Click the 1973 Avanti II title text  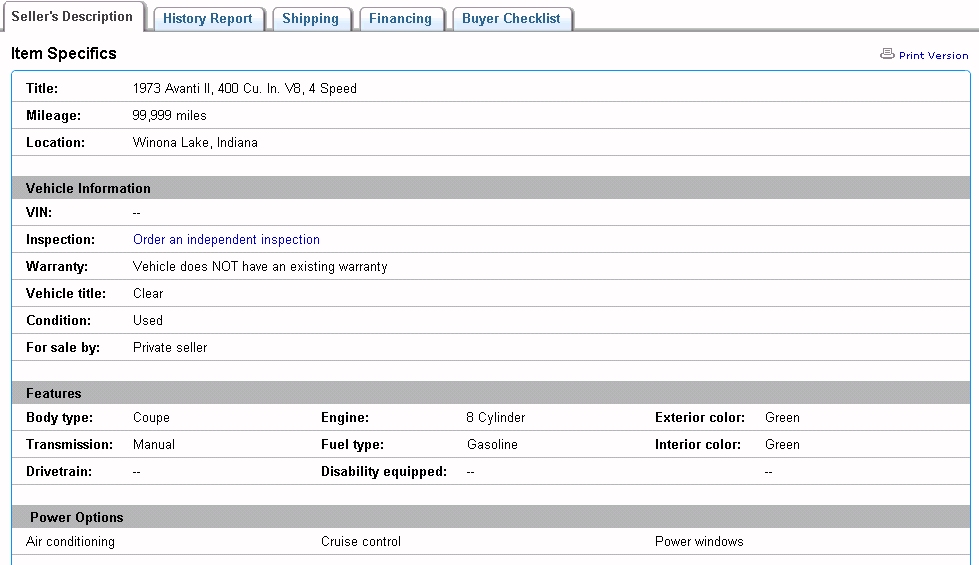tap(244, 89)
